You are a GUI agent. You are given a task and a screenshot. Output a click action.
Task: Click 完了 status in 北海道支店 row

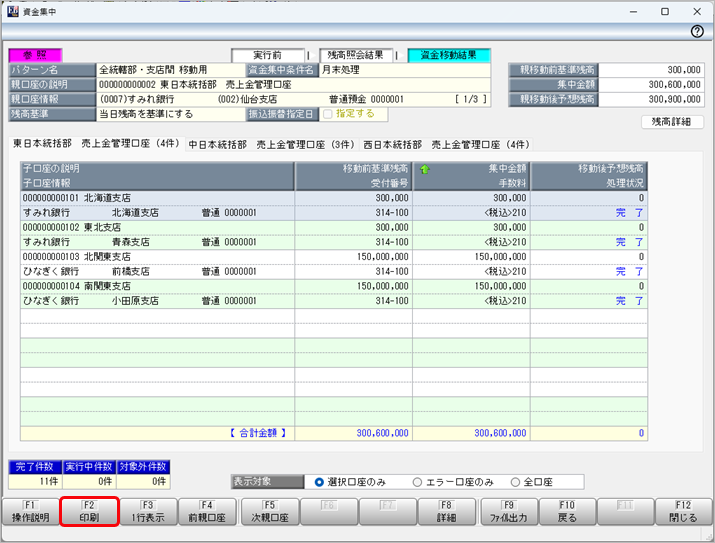coord(629,213)
